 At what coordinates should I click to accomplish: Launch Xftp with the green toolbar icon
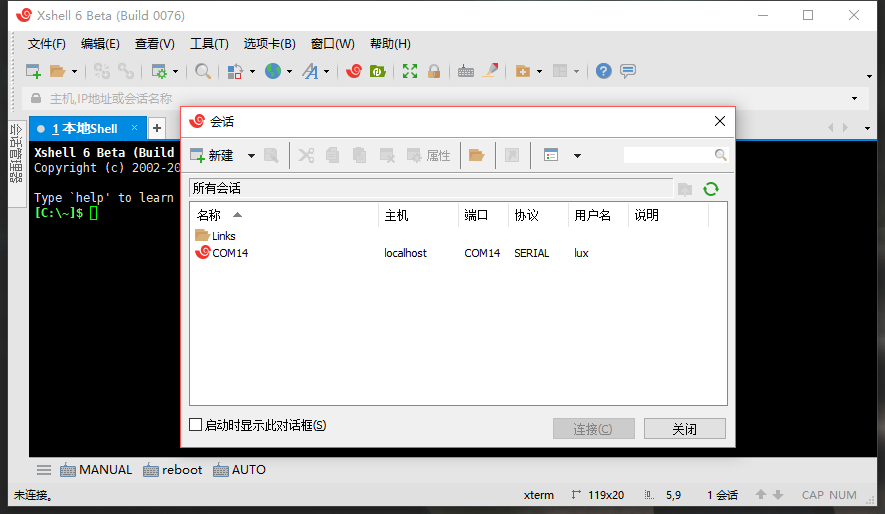click(378, 71)
